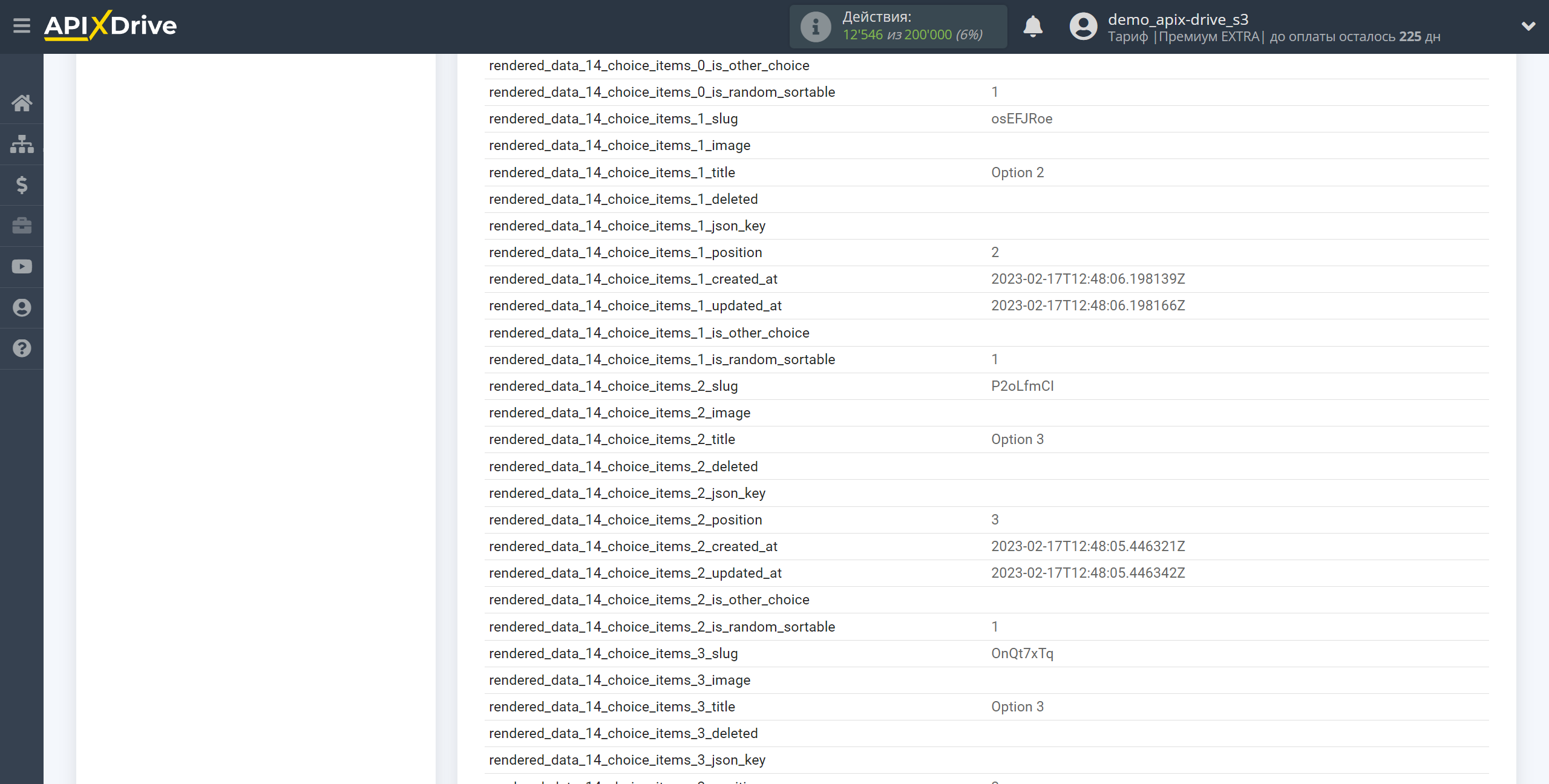The height and width of the screenshot is (784, 1549).
Task: Click the actions info icon
Action: click(816, 27)
